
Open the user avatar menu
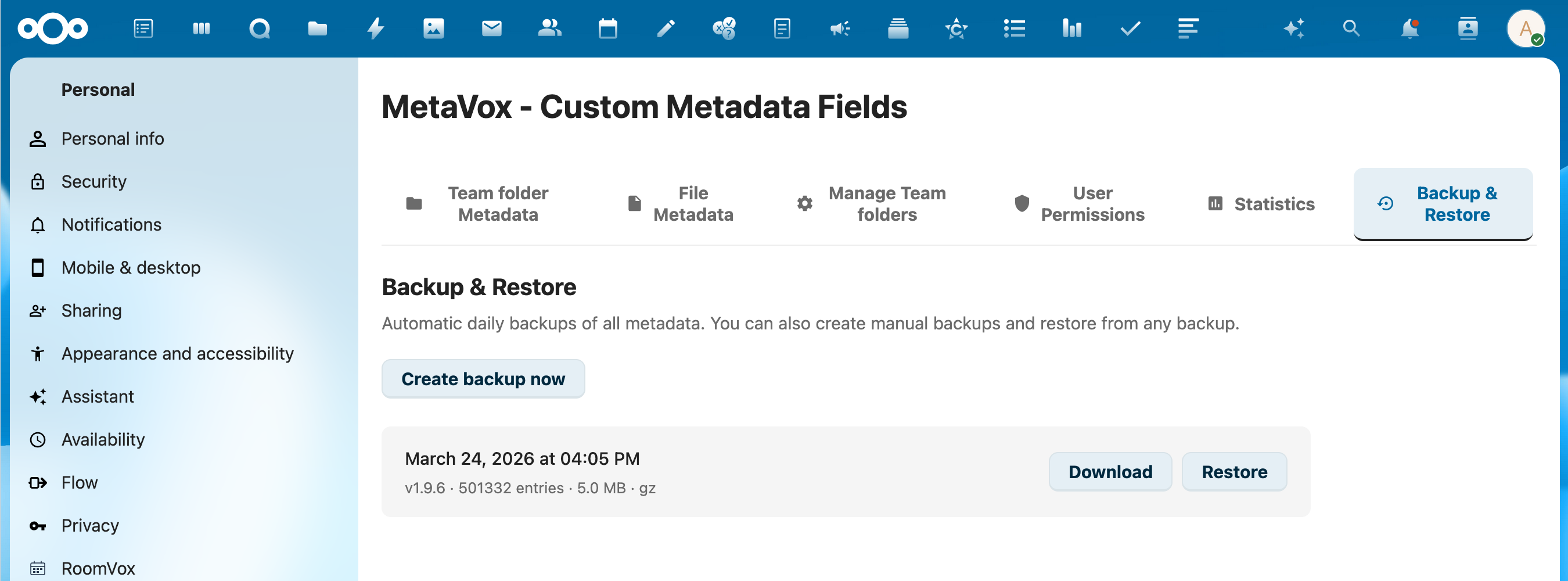tap(1526, 28)
